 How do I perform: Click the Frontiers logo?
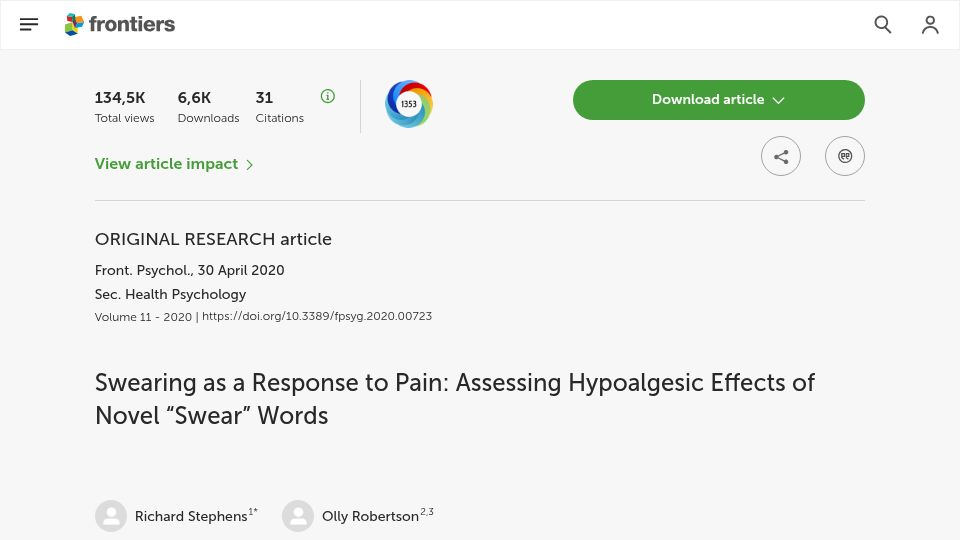(120, 24)
